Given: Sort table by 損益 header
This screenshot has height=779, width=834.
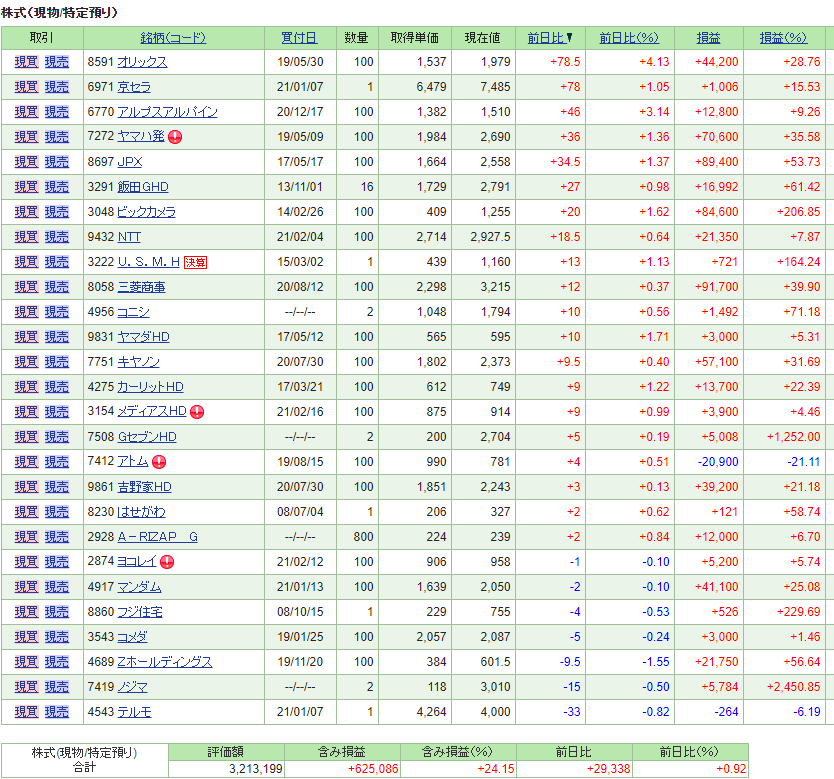Looking at the screenshot, I should point(708,38).
